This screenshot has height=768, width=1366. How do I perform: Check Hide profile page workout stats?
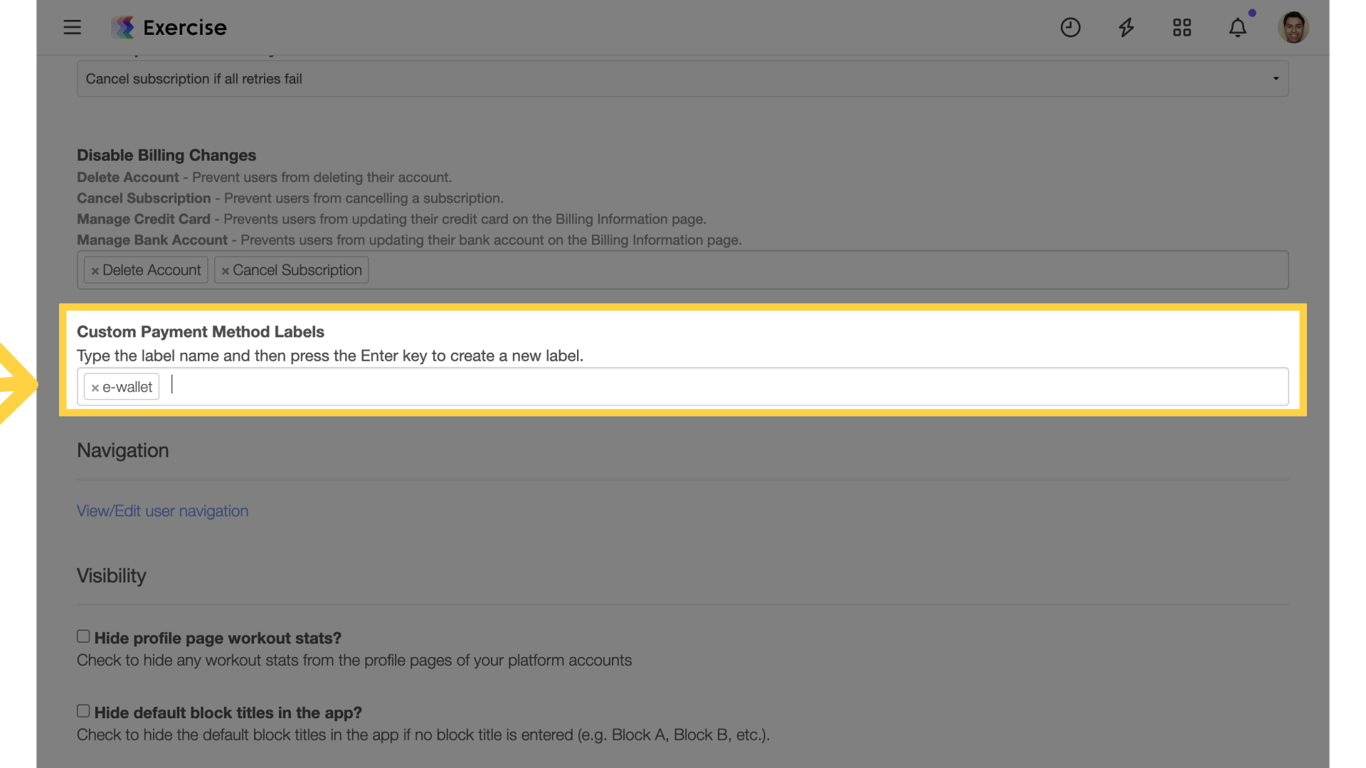tap(83, 636)
